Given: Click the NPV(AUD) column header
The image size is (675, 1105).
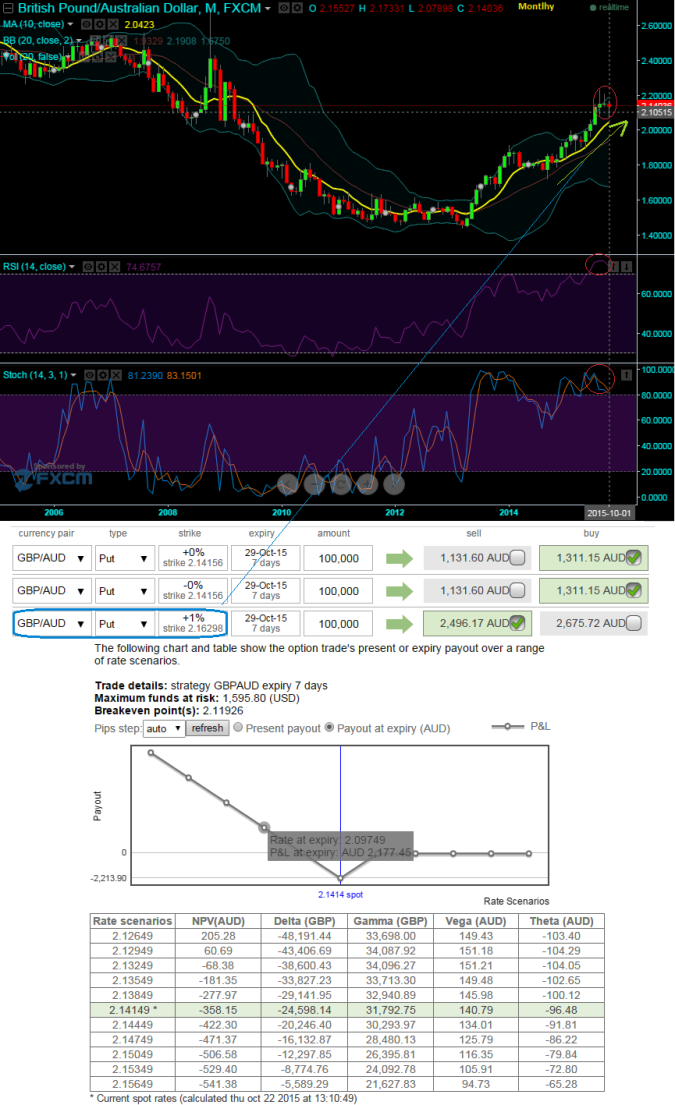Looking at the screenshot, I should (218, 921).
